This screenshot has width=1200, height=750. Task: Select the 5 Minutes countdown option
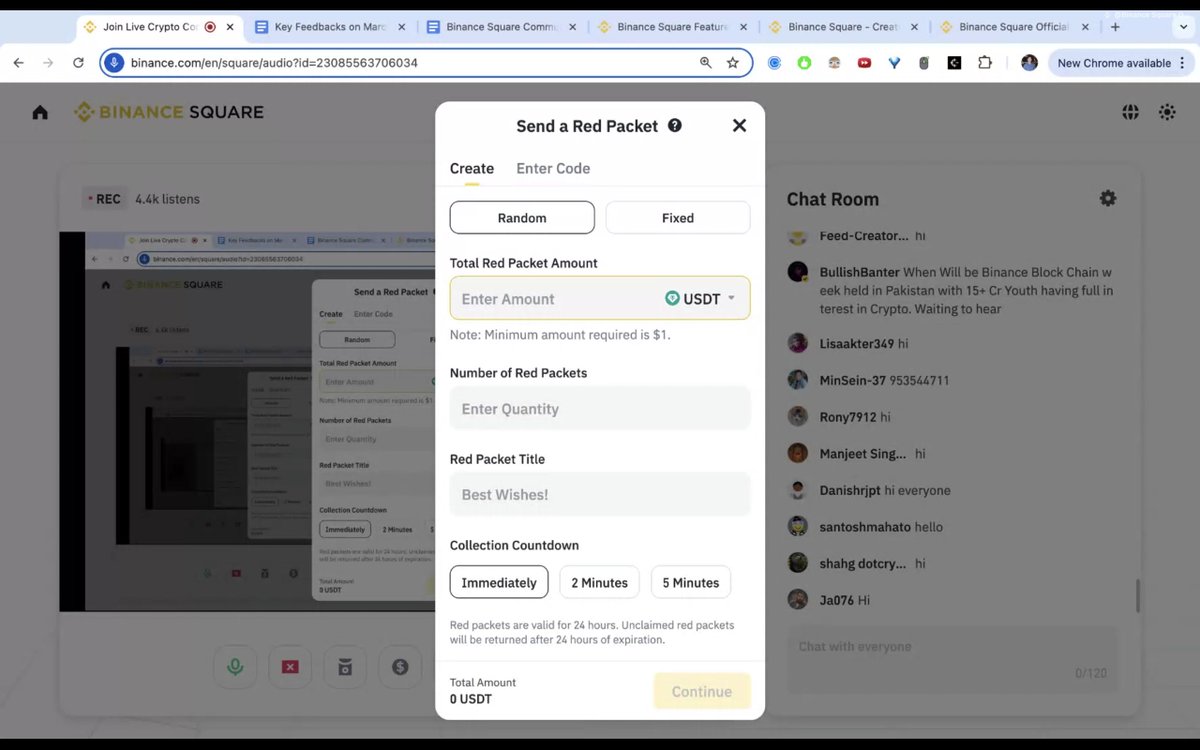691,582
